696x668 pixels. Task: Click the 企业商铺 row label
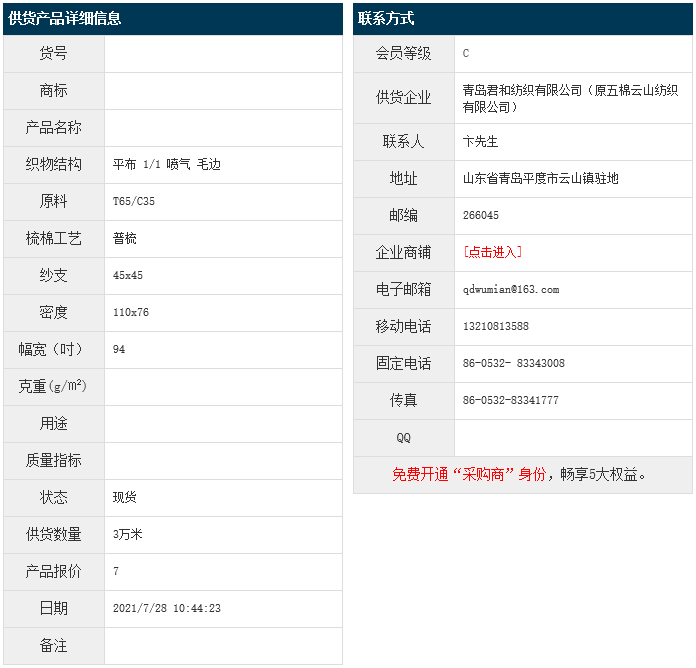pyautogui.click(x=403, y=252)
